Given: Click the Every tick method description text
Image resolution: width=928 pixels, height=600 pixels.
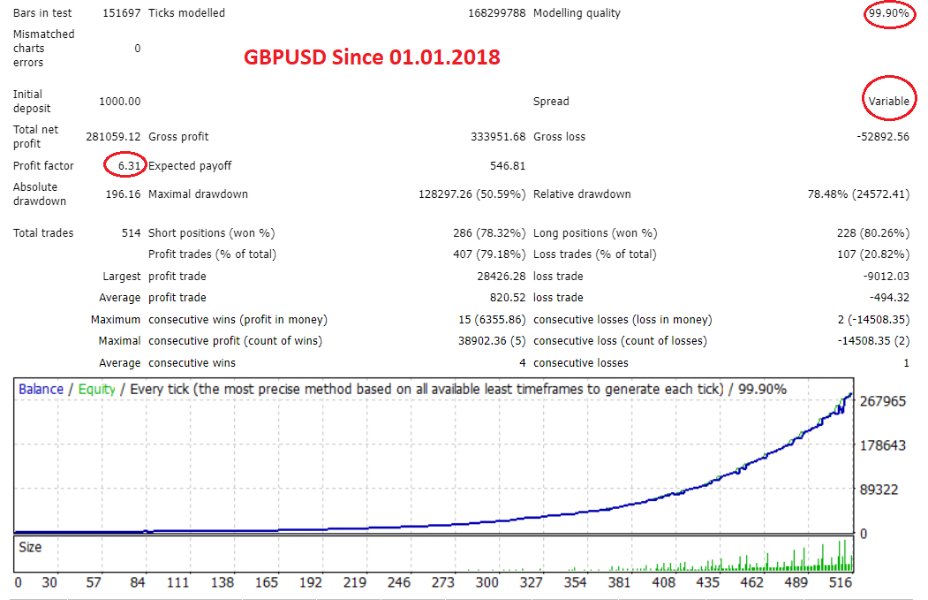Looking at the screenshot, I should click(x=426, y=389).
